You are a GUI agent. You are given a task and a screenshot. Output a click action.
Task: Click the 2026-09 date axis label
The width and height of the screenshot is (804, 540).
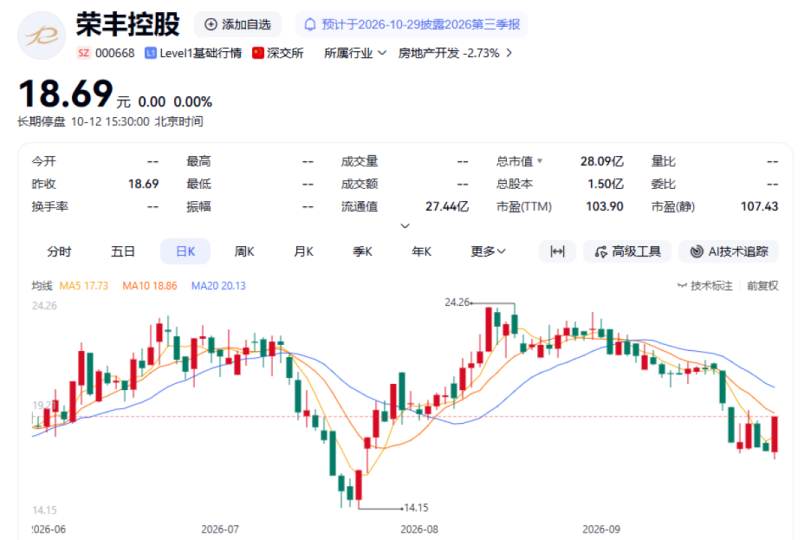pos(601,529)
